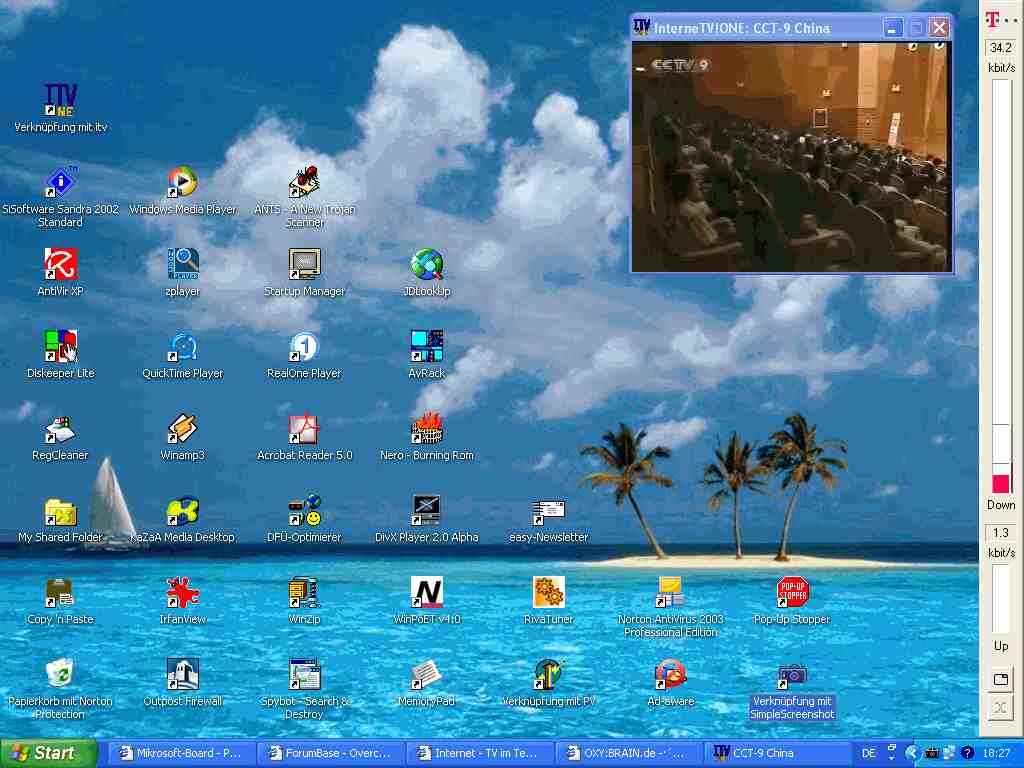Click the window-mode button in the T-Online sidebar
1024x768 pixels.
(1000, 679)
